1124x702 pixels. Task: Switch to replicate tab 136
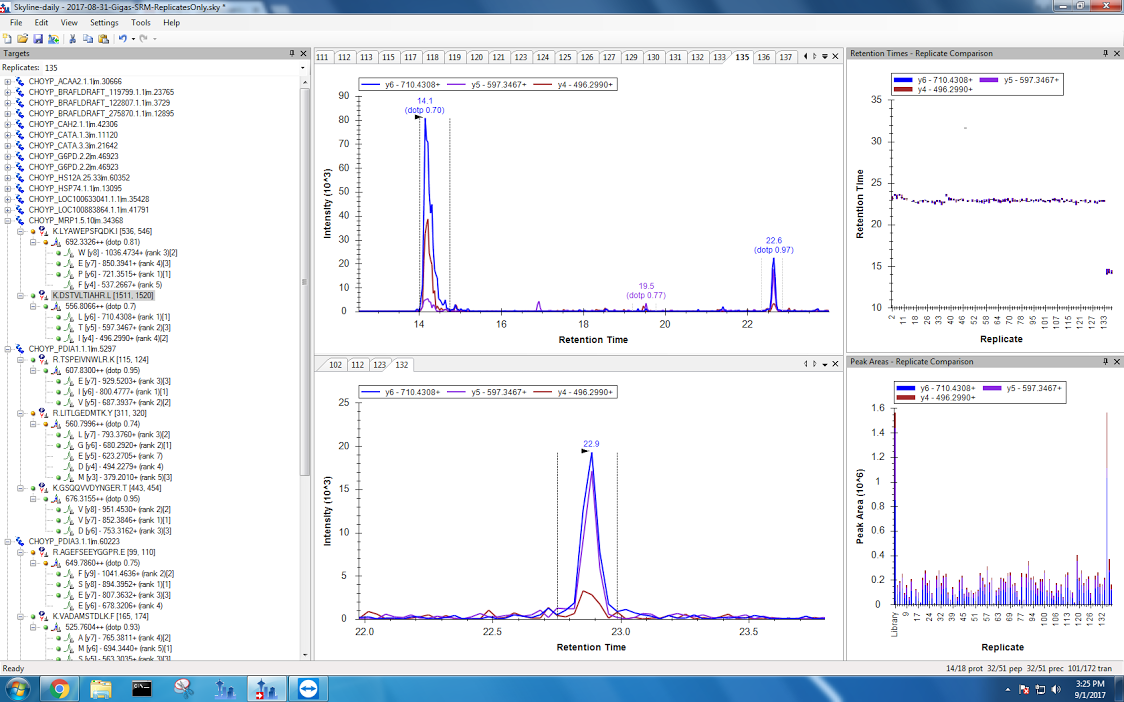pyautogui.click(x=764, y=57)
